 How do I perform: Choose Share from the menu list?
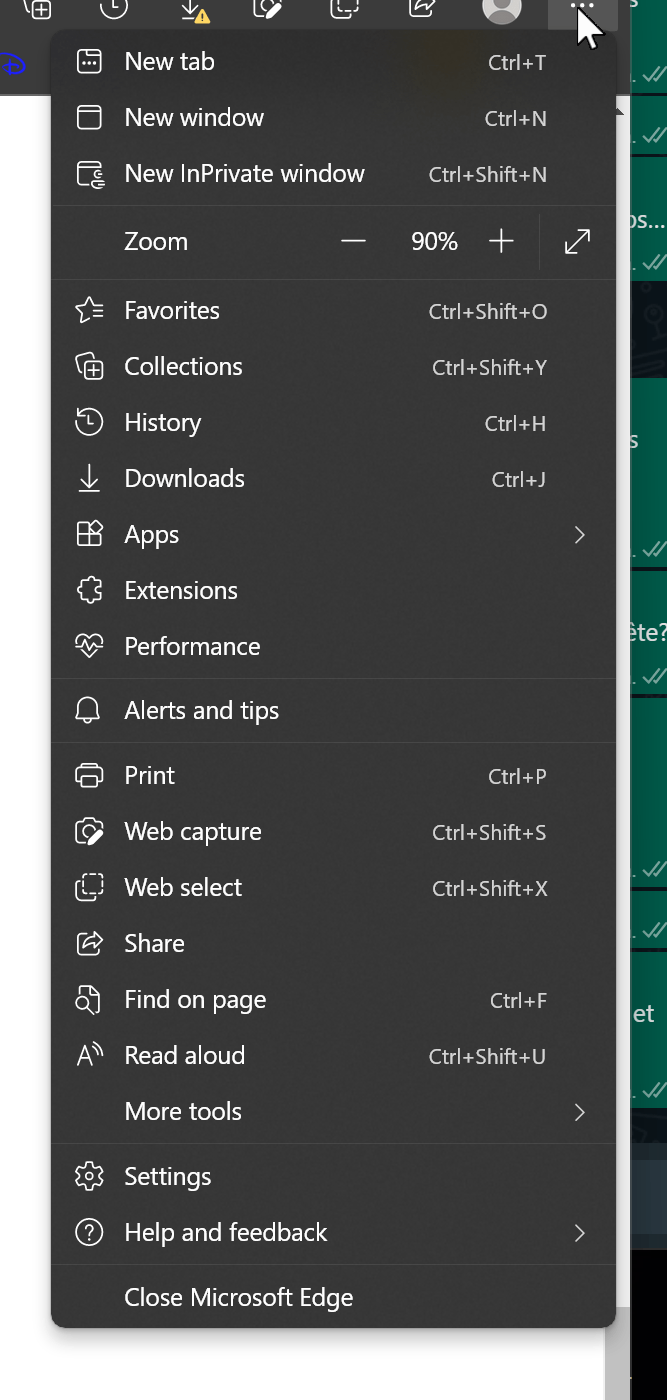(x=333, y=944)
